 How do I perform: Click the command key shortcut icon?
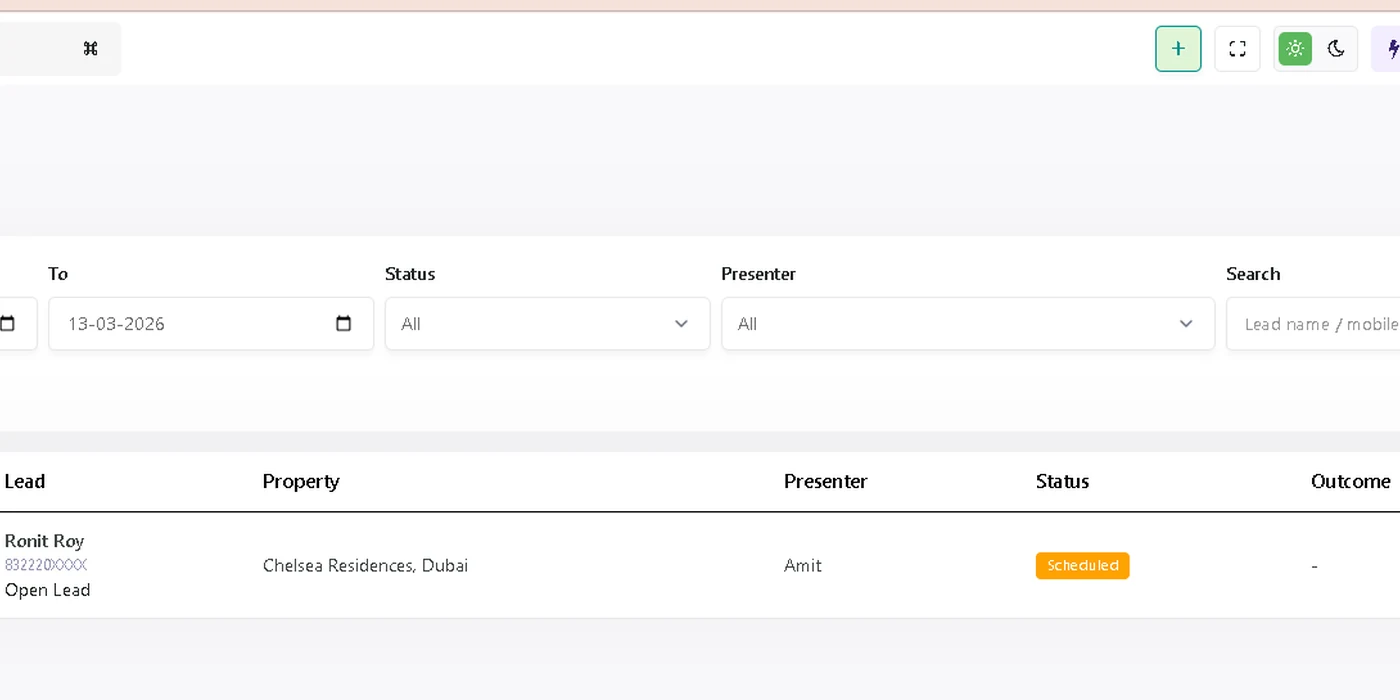coord(90,49)
